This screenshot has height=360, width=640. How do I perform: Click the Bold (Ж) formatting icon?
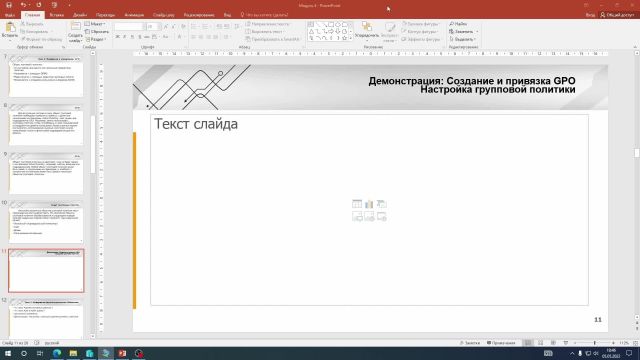118,37
